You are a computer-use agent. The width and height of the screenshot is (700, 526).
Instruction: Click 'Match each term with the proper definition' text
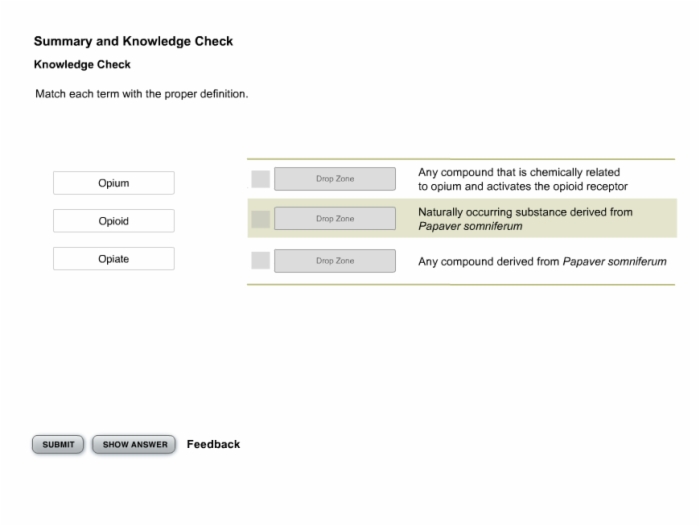click(142, 94)
